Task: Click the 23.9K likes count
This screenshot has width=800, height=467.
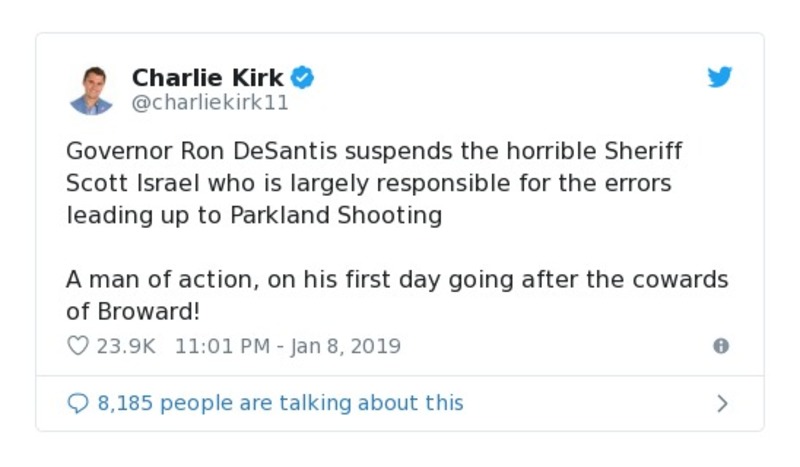Action: (x=126, y=346)
